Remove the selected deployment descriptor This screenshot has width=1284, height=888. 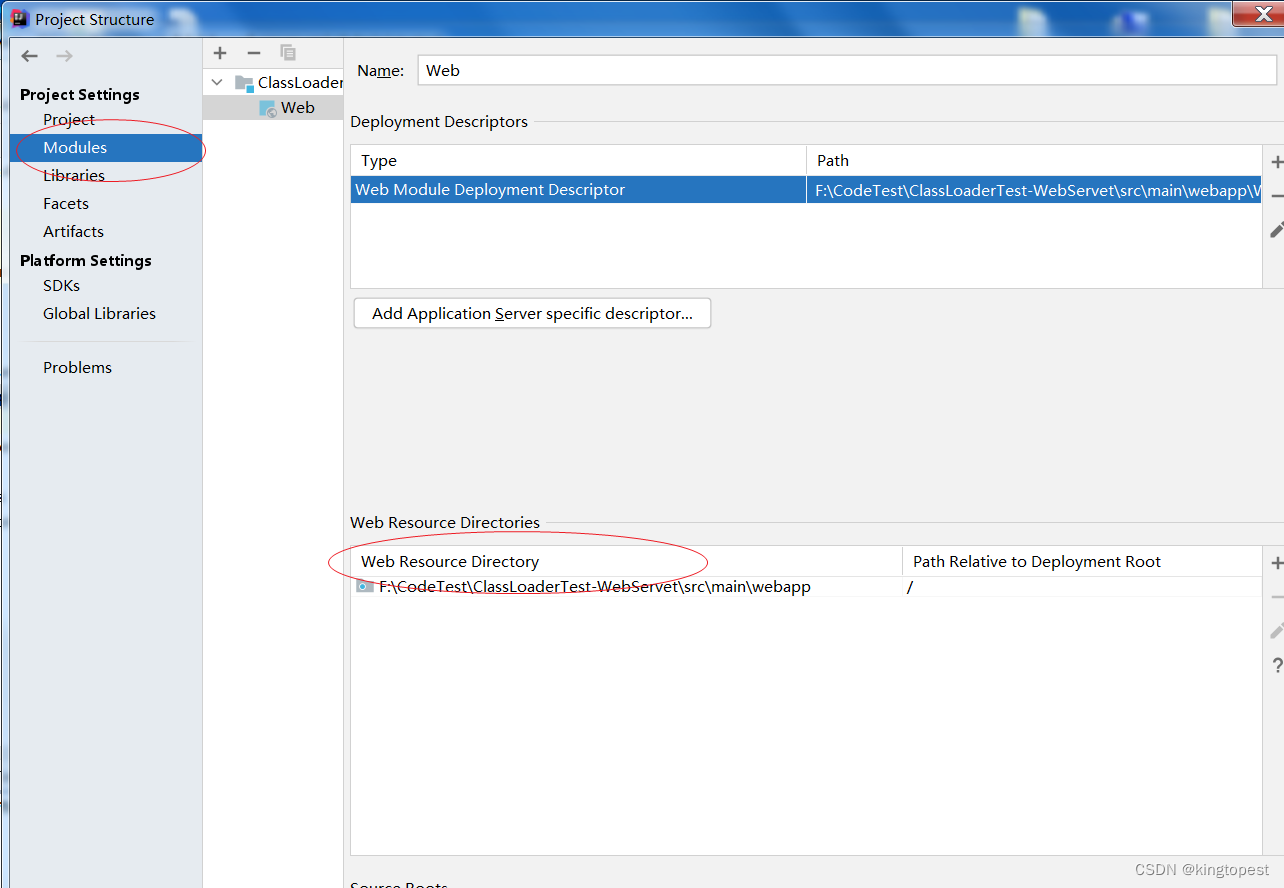click(x=1276, y=196)
